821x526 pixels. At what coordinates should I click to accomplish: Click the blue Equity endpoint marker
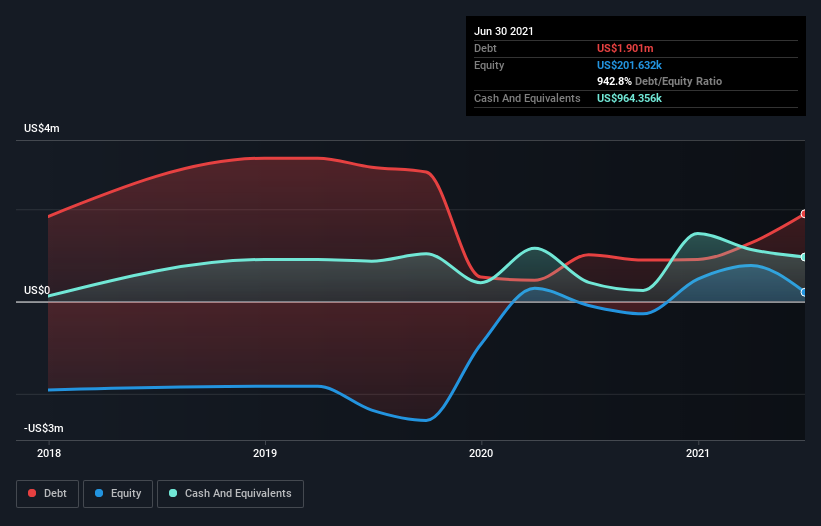click(804, 292)
